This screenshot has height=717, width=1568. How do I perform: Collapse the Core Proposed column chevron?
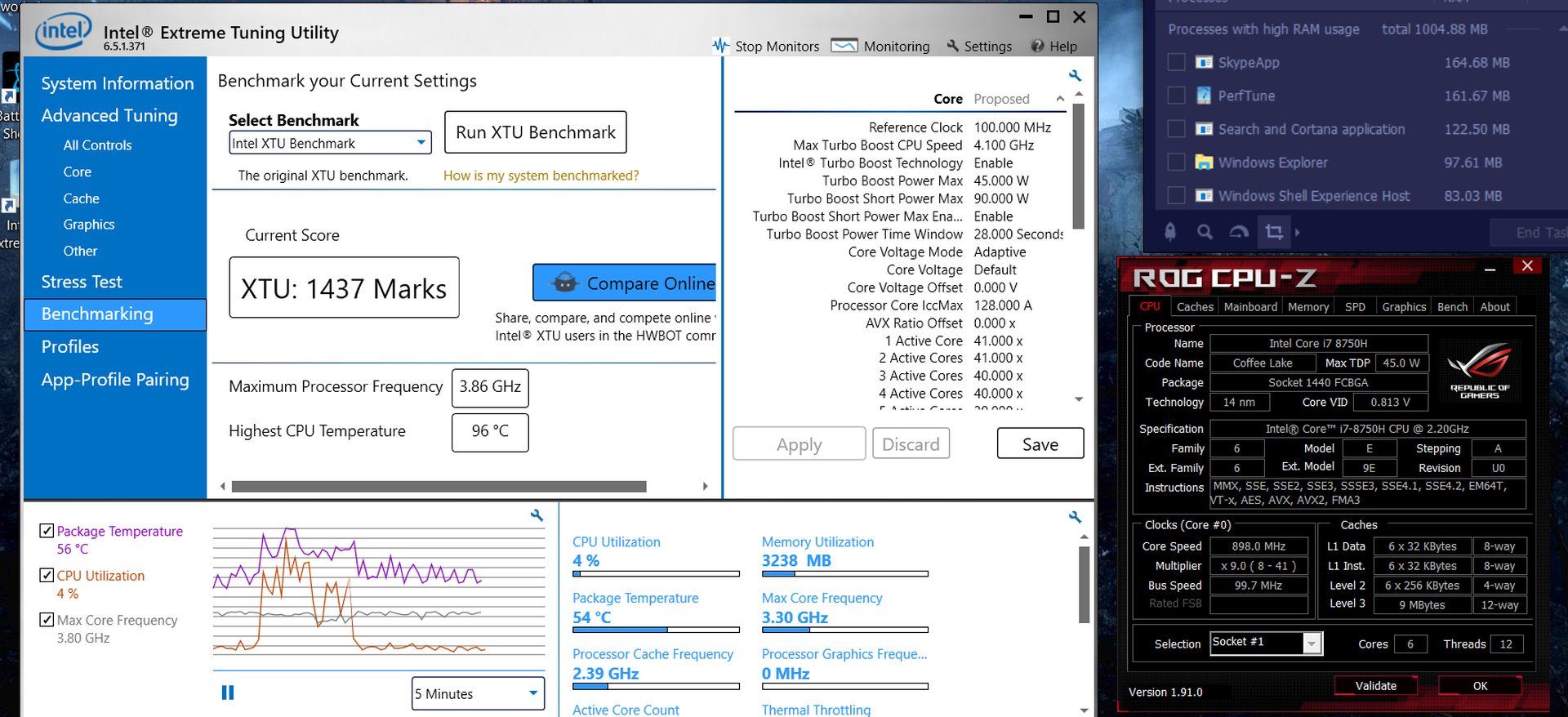[1060, 99]
